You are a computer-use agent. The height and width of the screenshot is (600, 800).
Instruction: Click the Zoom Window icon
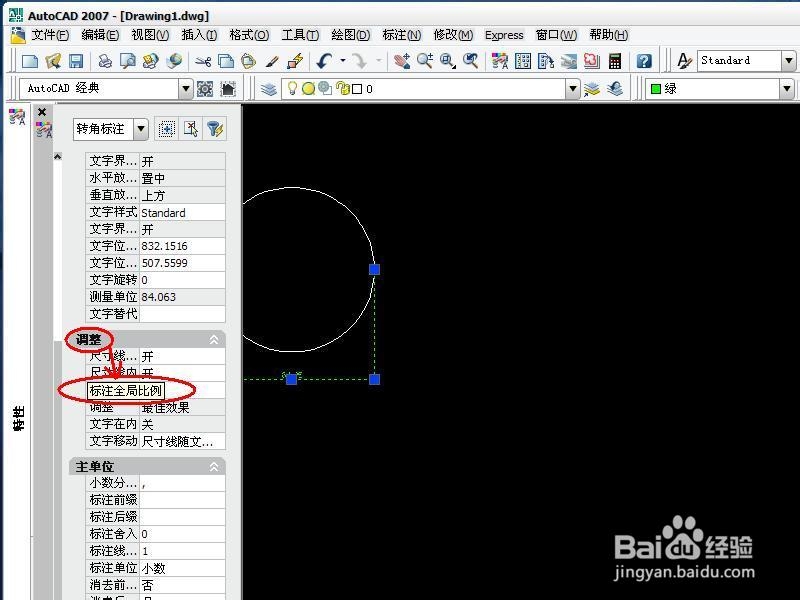pos(447,61)
